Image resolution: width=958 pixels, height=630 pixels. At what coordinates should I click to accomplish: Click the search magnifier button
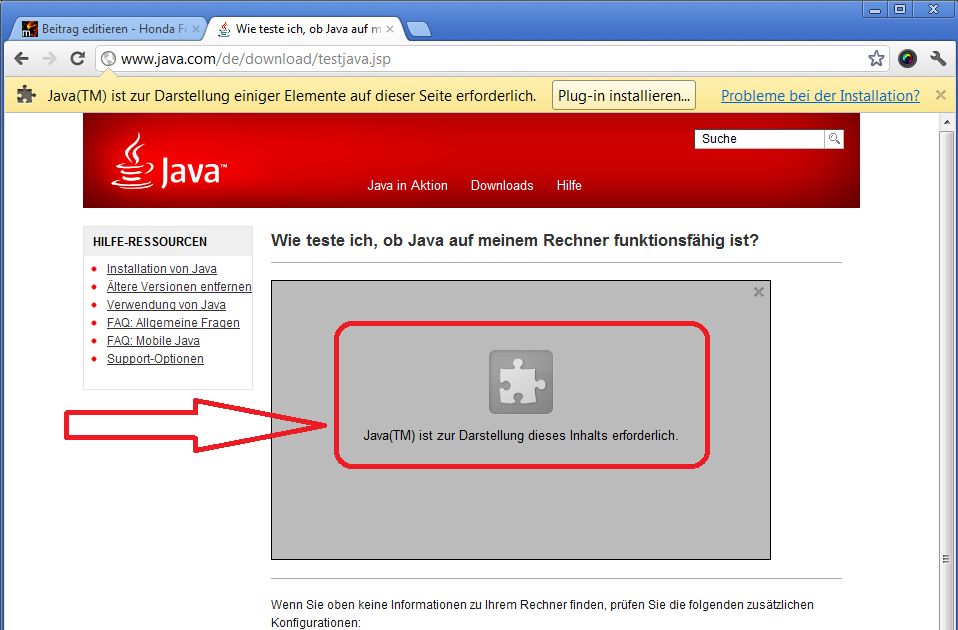coord(834,139)
